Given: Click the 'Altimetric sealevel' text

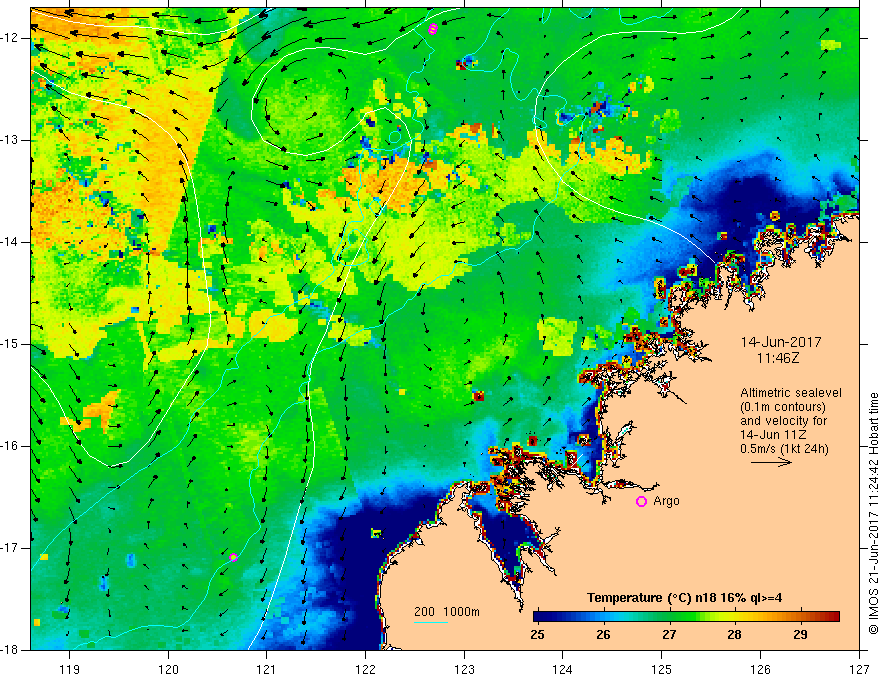Looking at the screenshot, I should 791,393.
